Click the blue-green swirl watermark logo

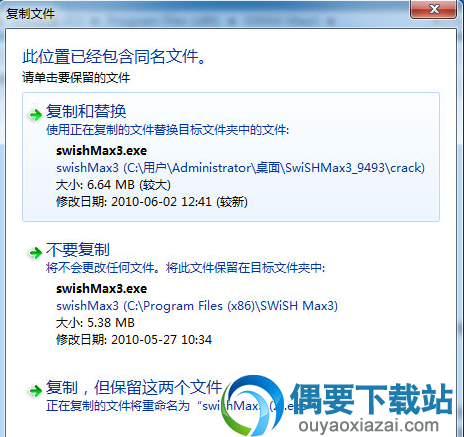pos(254,405)
